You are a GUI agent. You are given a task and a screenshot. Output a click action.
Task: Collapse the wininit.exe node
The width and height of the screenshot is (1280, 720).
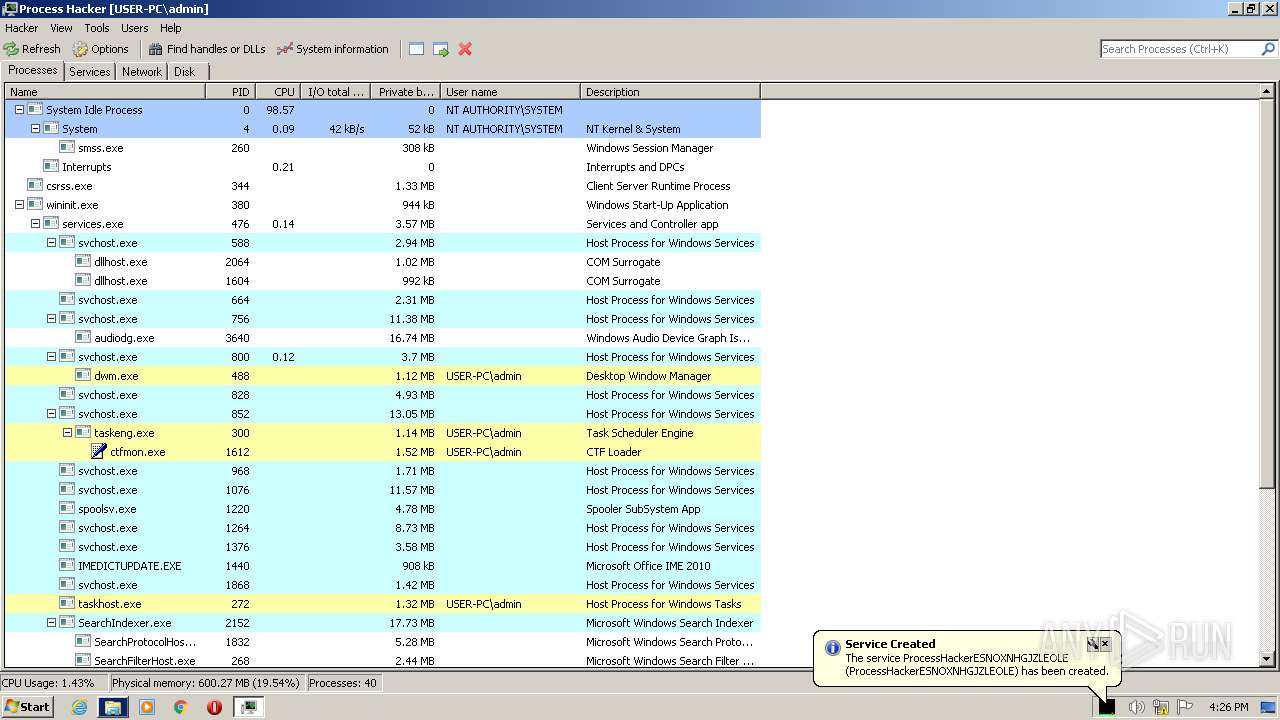(x=19, y=205)
